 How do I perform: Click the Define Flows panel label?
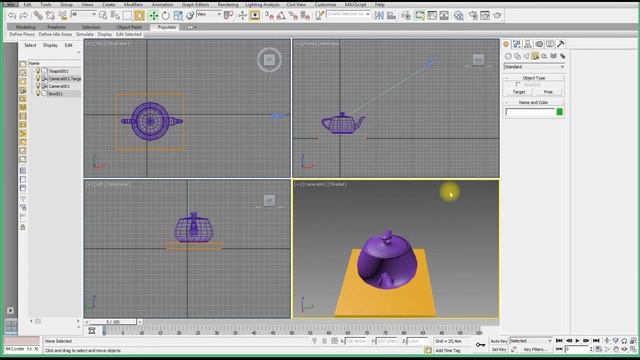22,34
